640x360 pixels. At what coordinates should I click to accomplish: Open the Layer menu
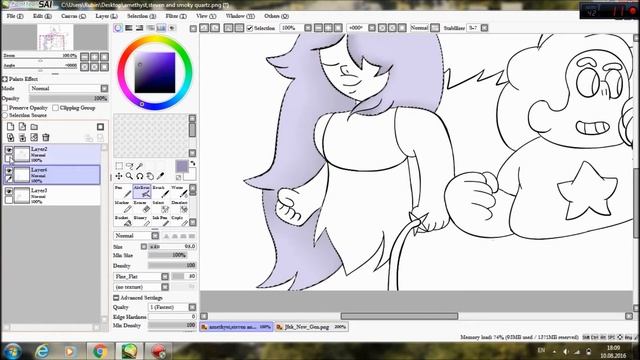pyautogui.click(x=106, y=16)
